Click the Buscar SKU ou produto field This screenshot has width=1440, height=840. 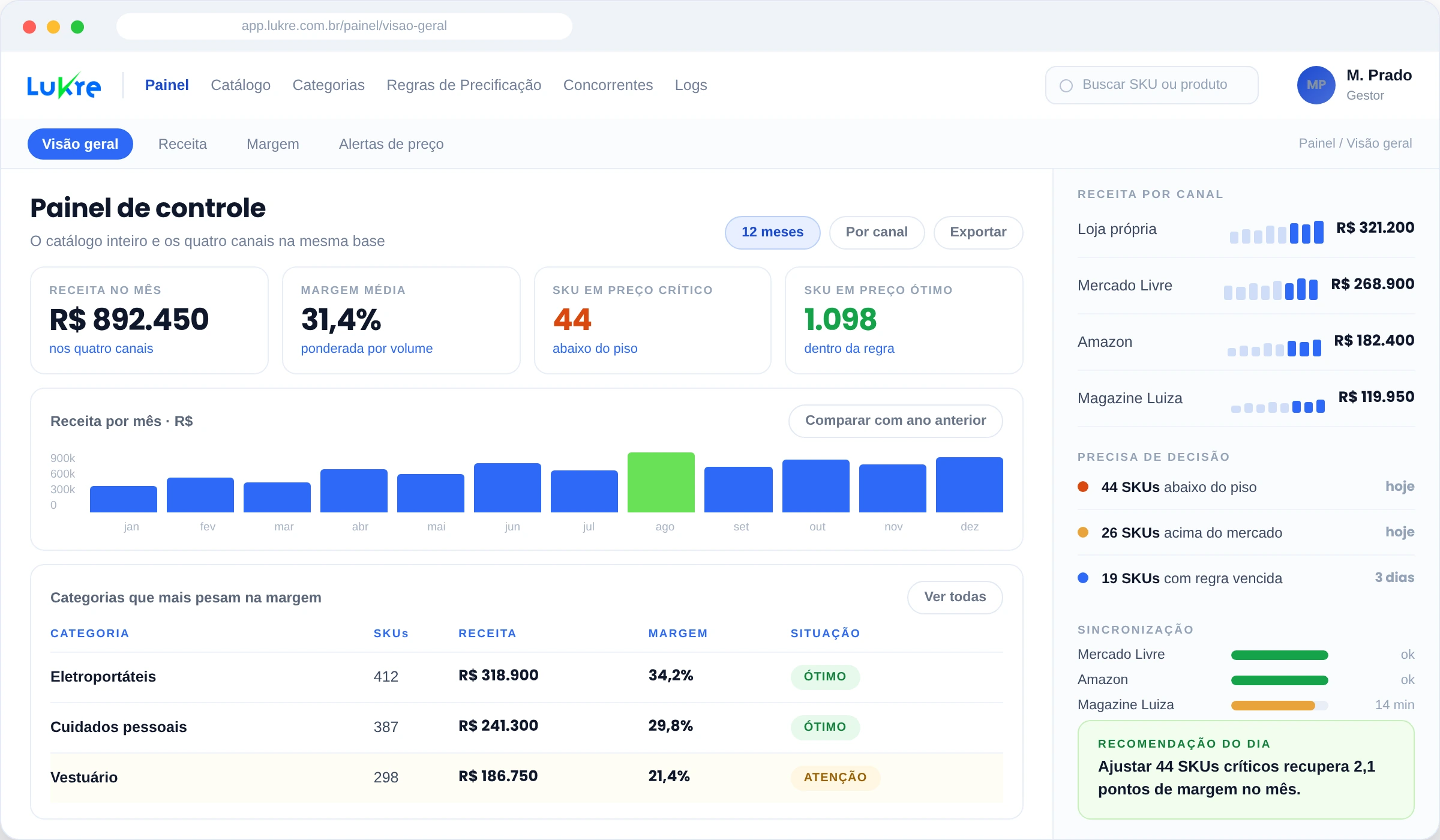point(1151,85)
